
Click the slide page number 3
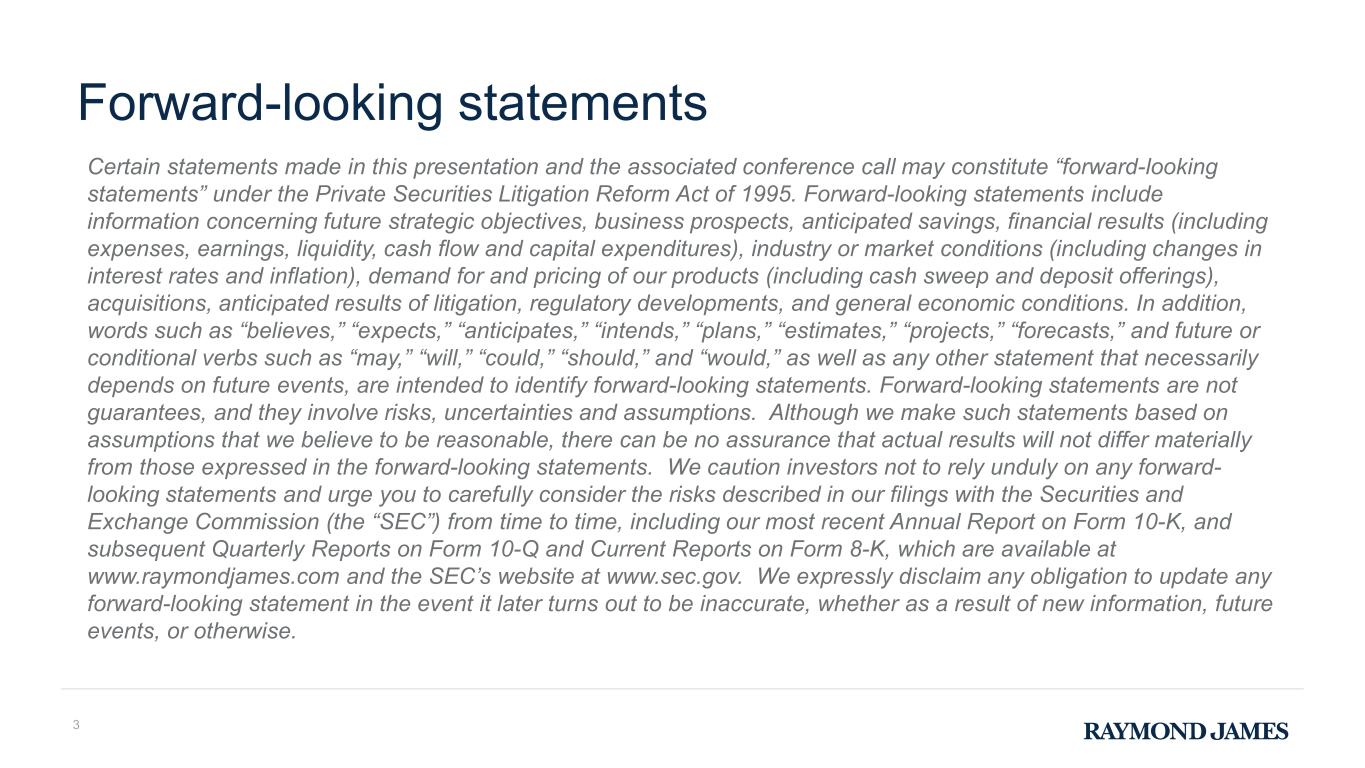pos(76,725)
